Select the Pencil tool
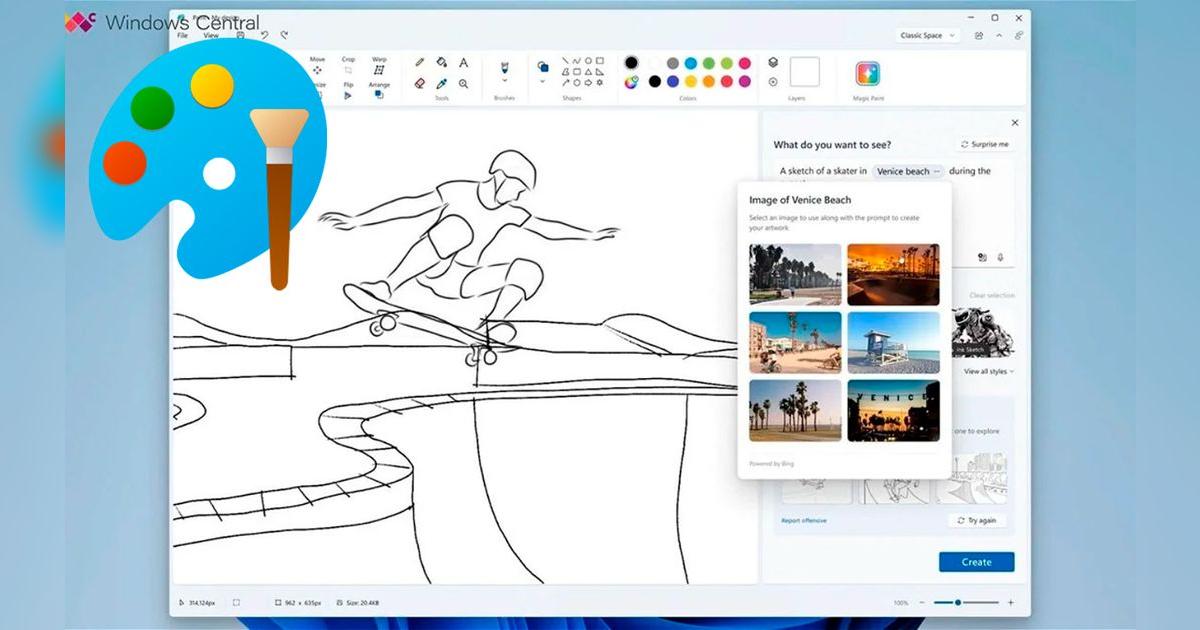Viewport: 1200px width, 630px height. (419, 62)
